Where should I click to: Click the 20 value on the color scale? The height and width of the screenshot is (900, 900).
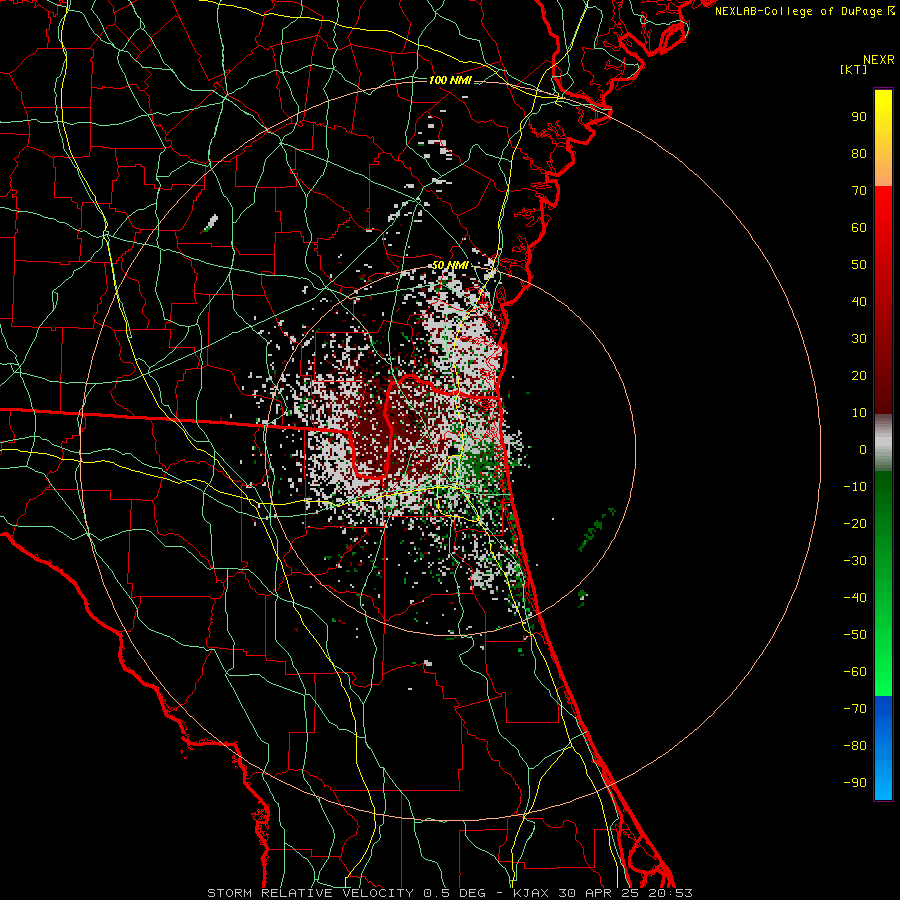coord(859,376)
